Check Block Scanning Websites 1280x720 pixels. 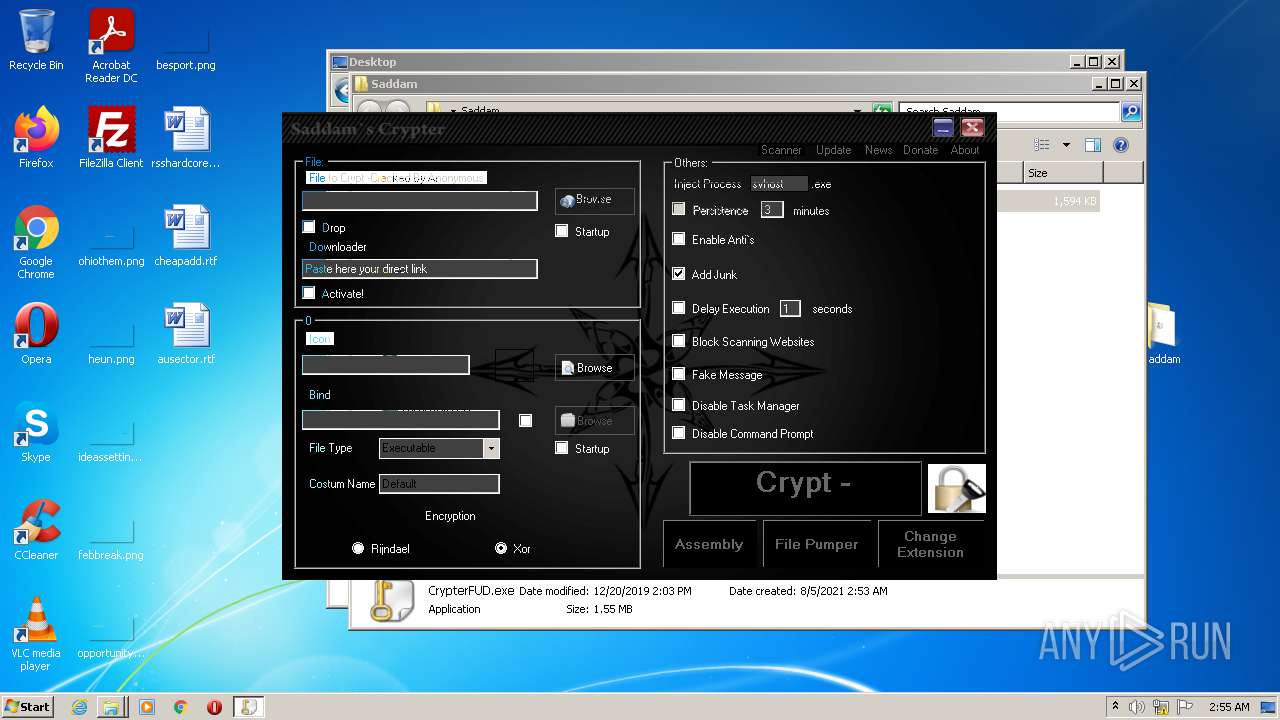tap(679, 341)
